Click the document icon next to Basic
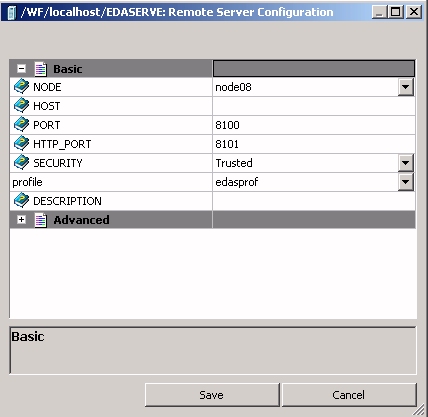The width and height of the screenshot is (428, 417). (41, 69)
